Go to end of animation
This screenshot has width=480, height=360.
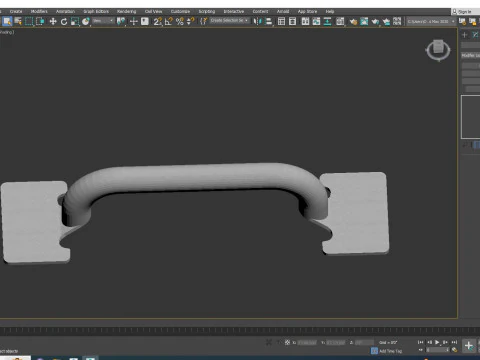(454, 342)
